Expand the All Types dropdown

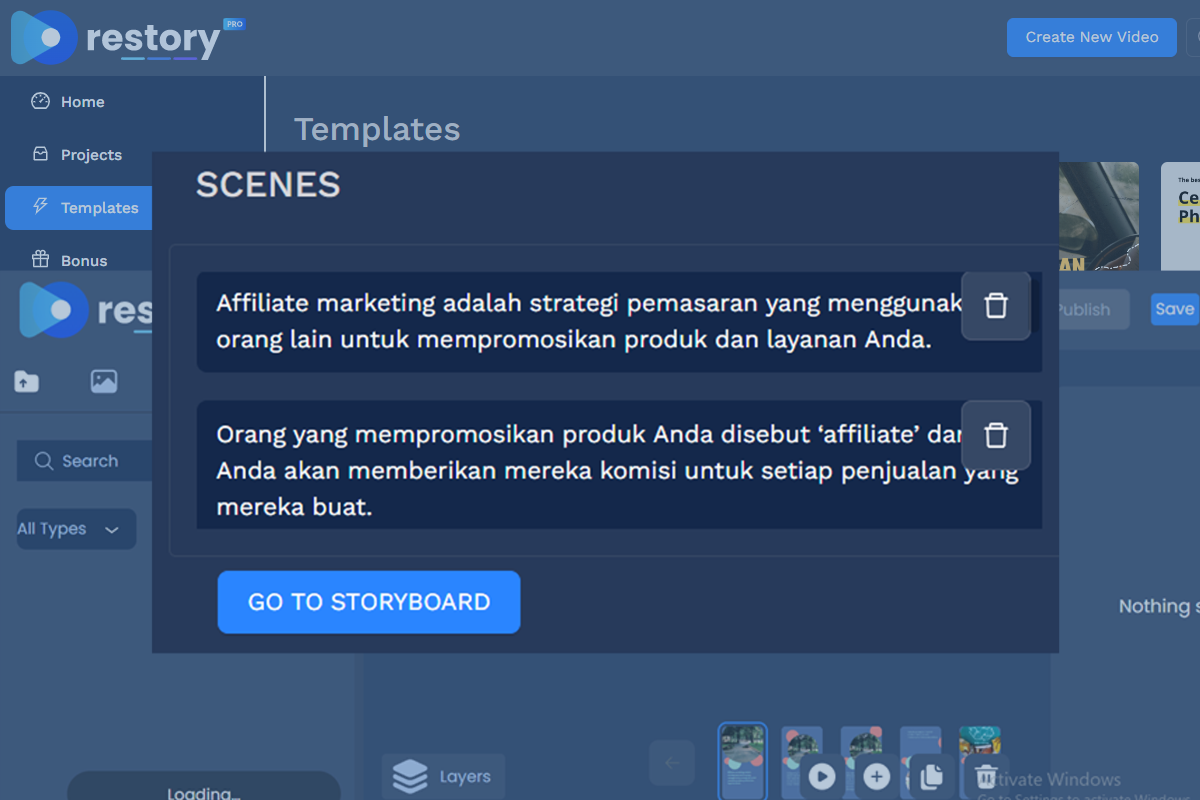[x=76, y=529]
